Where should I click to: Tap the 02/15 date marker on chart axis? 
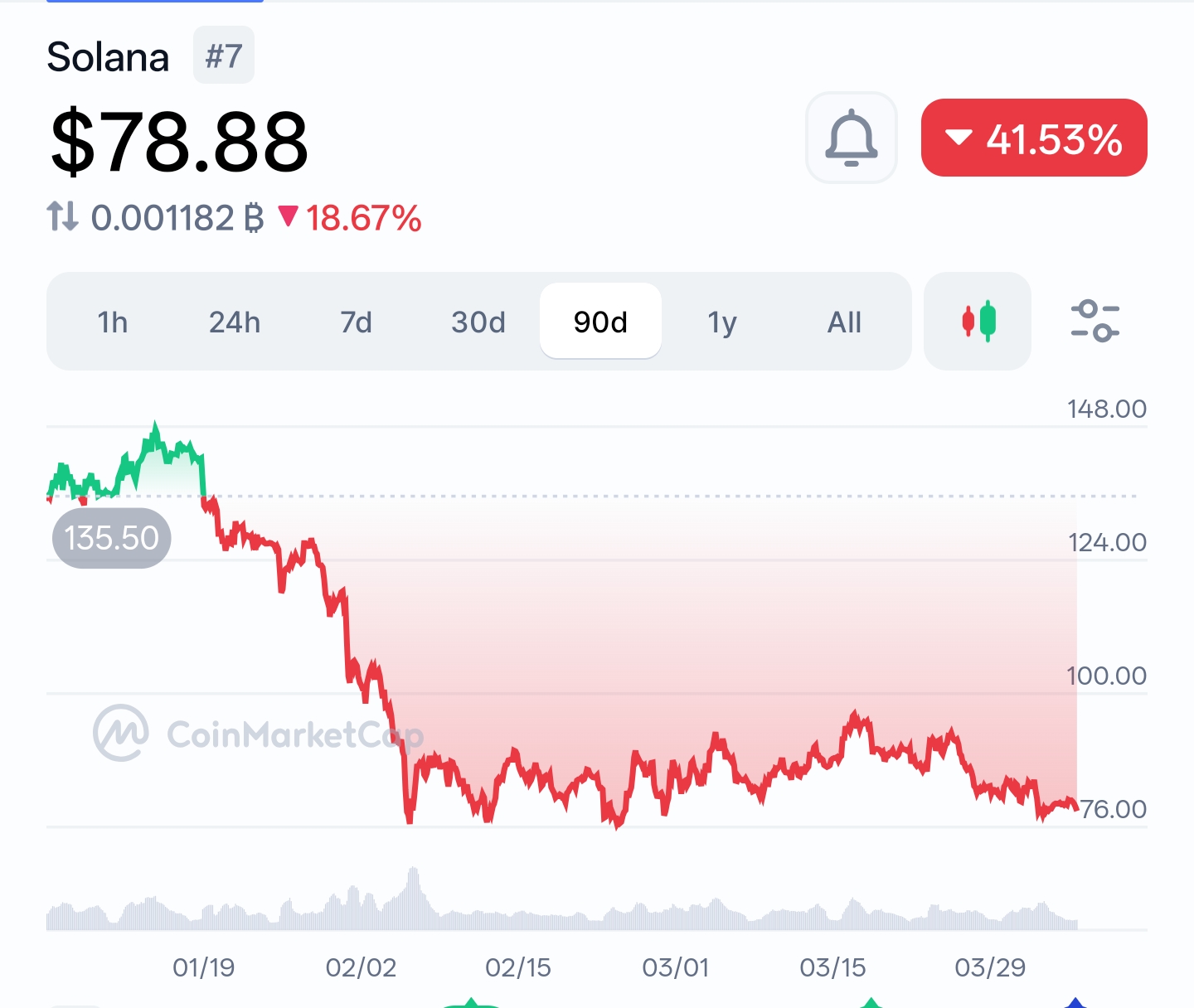pyautogui.click(x=518, y=967)
